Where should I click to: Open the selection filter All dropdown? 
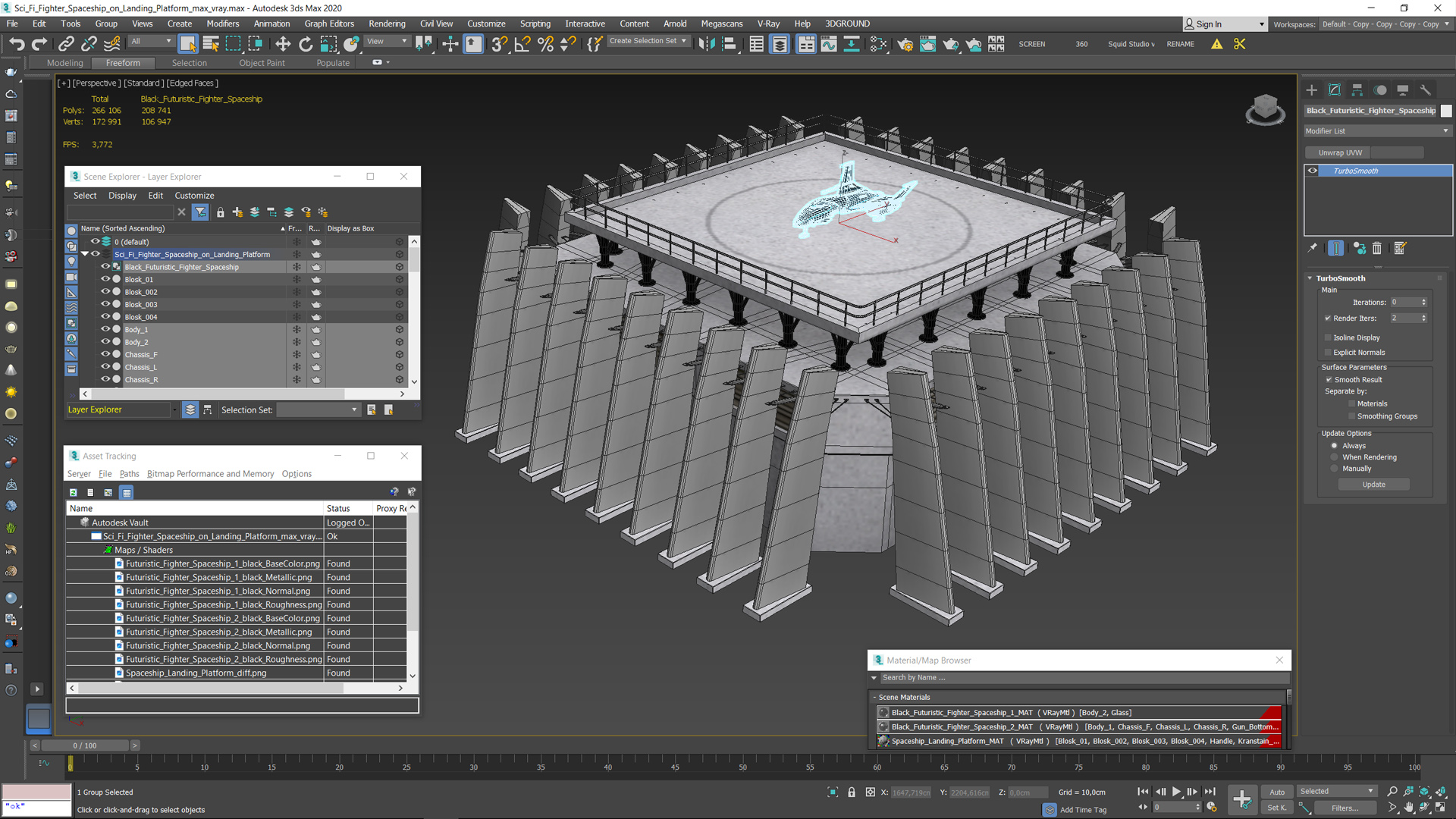tap(151, 41)
